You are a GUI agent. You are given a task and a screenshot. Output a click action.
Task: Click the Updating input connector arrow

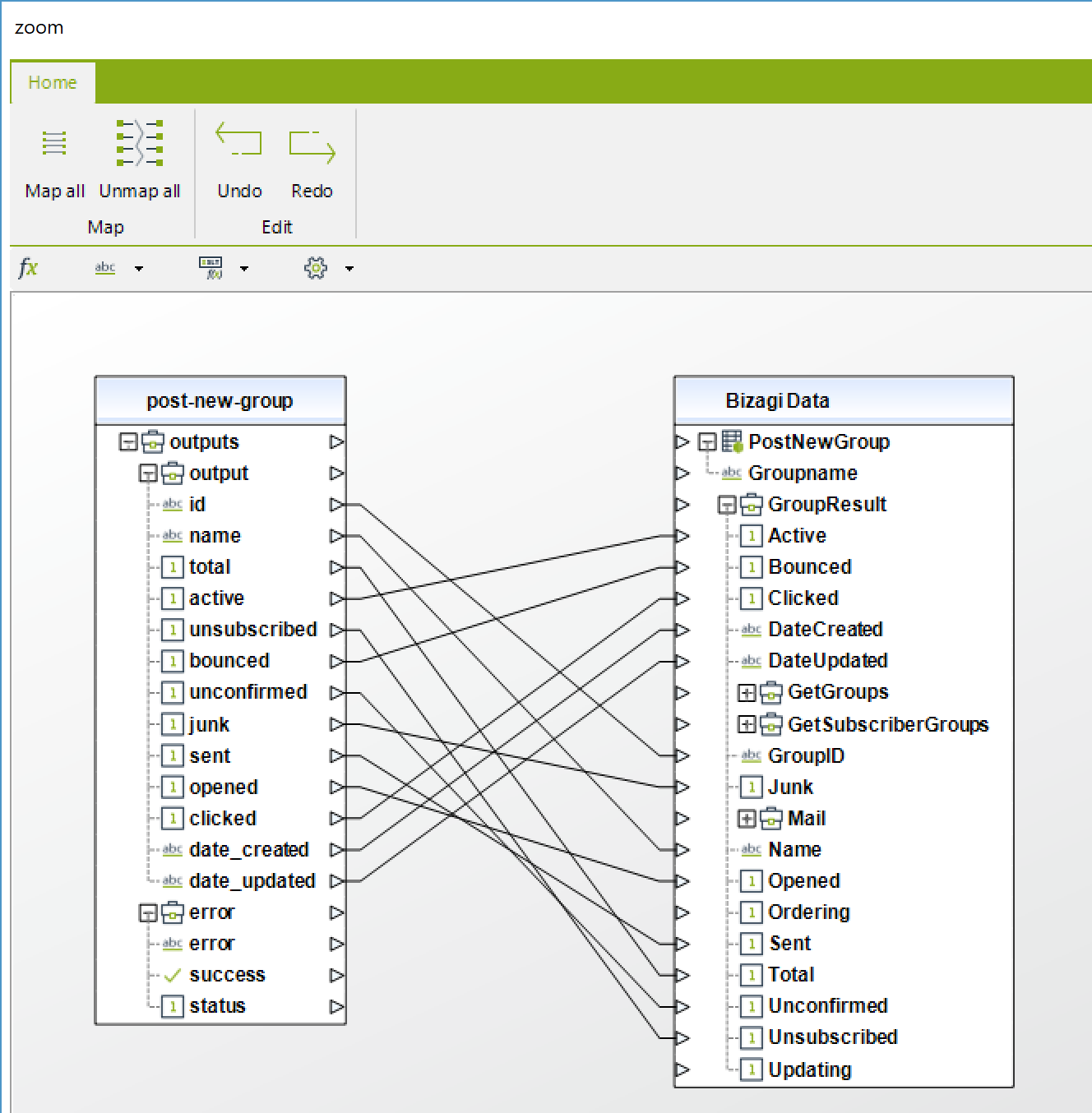tap(682, 1069)
